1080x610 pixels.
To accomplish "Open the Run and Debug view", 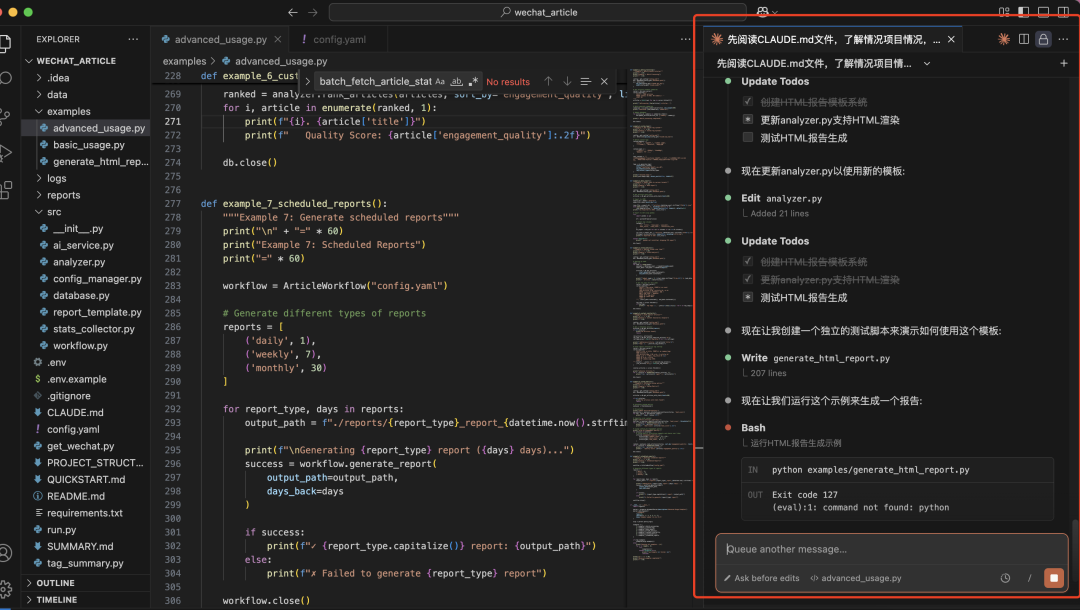I will 5,152.
